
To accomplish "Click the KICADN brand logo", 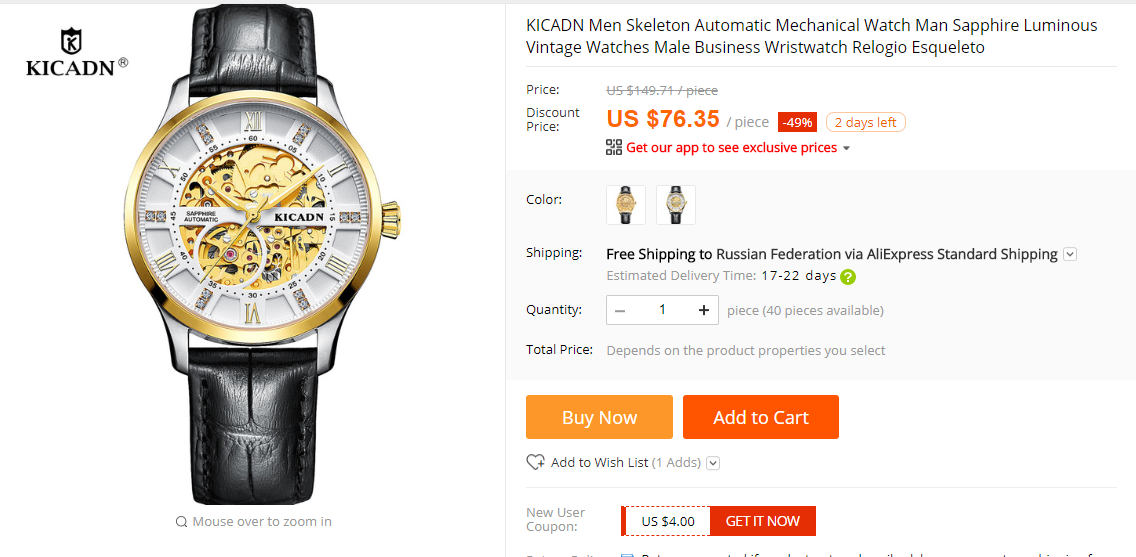I will pyautogui.click(x=76, y=53).
